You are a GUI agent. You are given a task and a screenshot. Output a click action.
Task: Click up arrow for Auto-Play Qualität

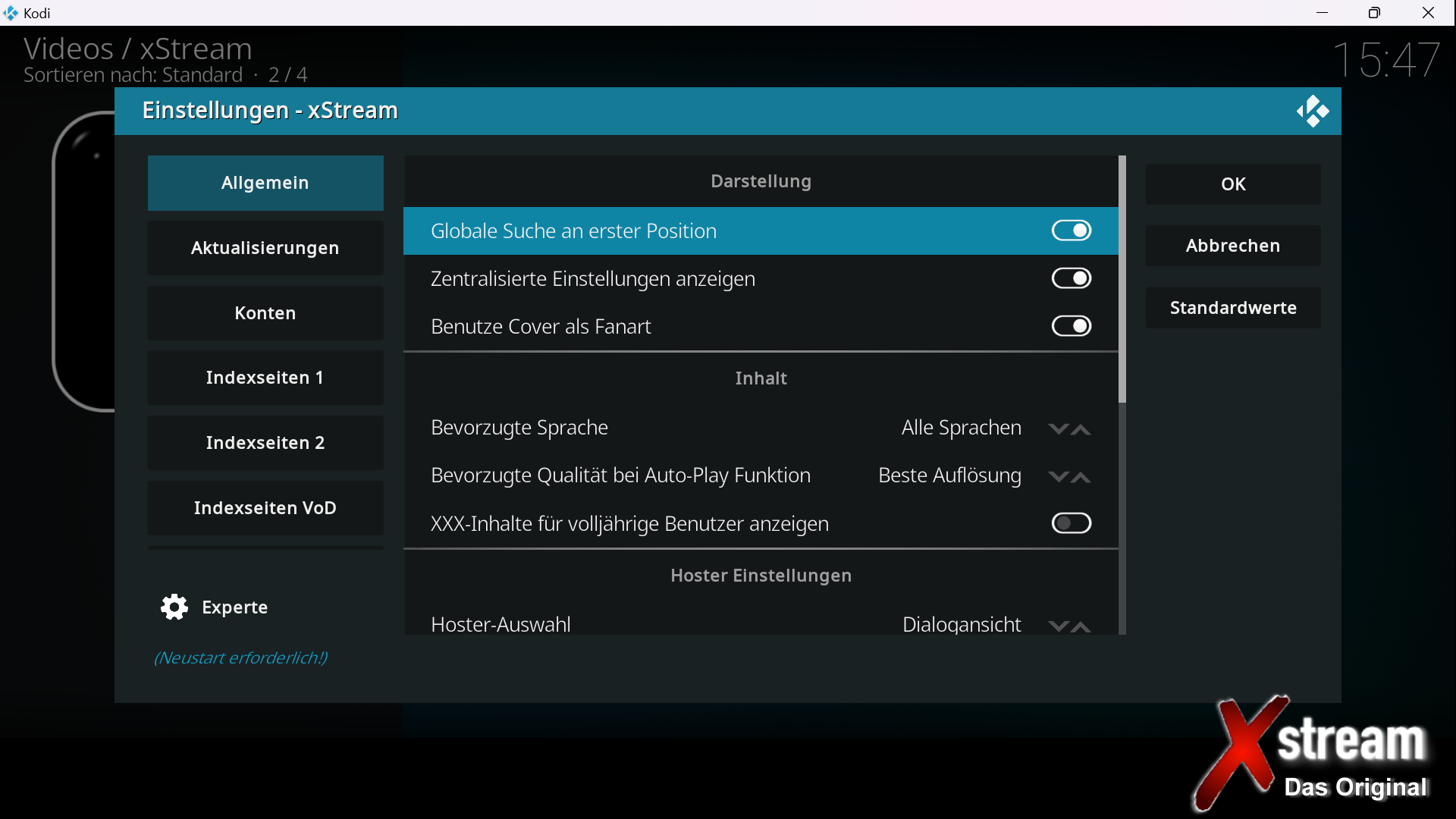point(1081,477)
